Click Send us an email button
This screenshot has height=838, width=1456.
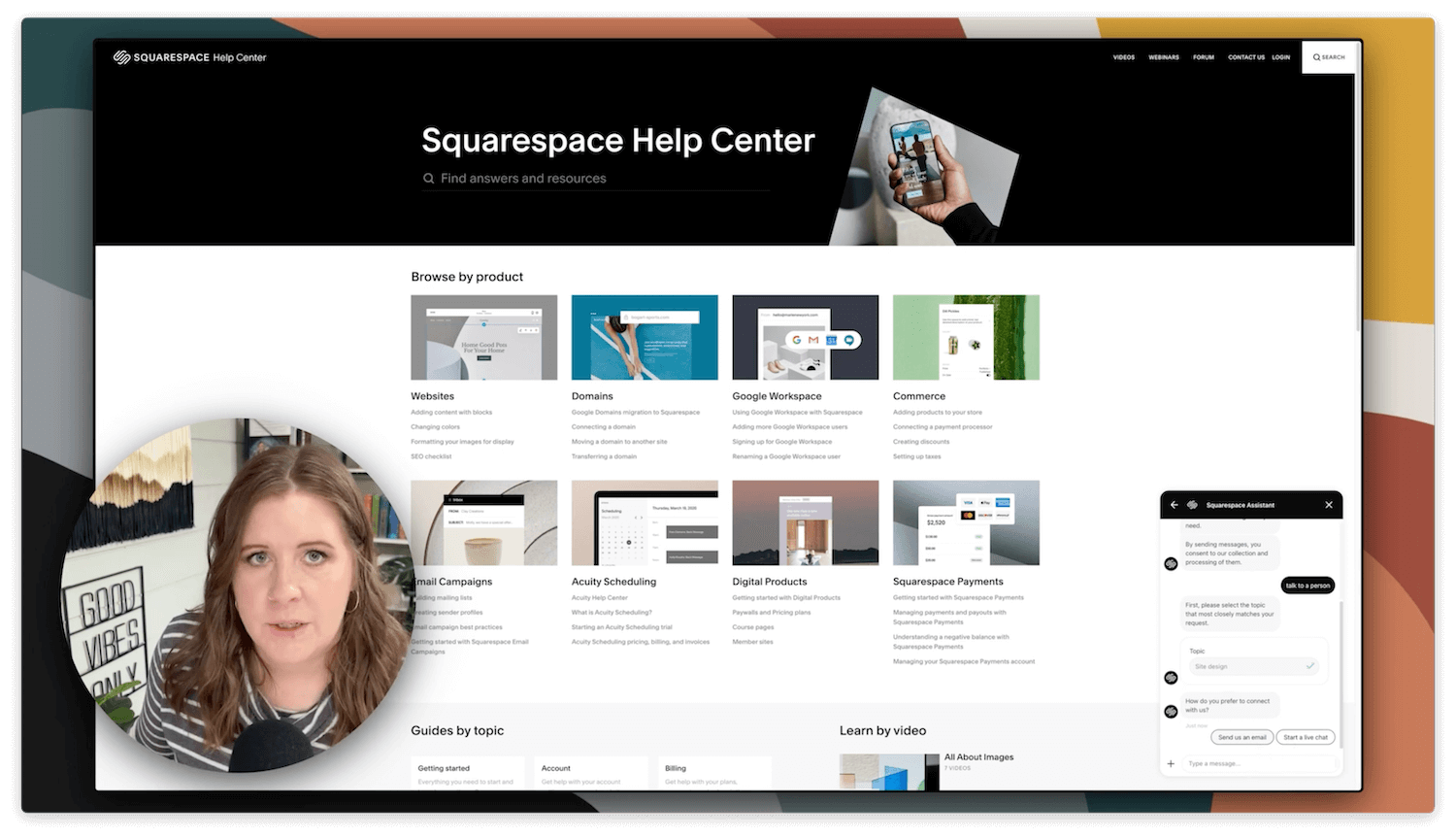[1242, 738]
